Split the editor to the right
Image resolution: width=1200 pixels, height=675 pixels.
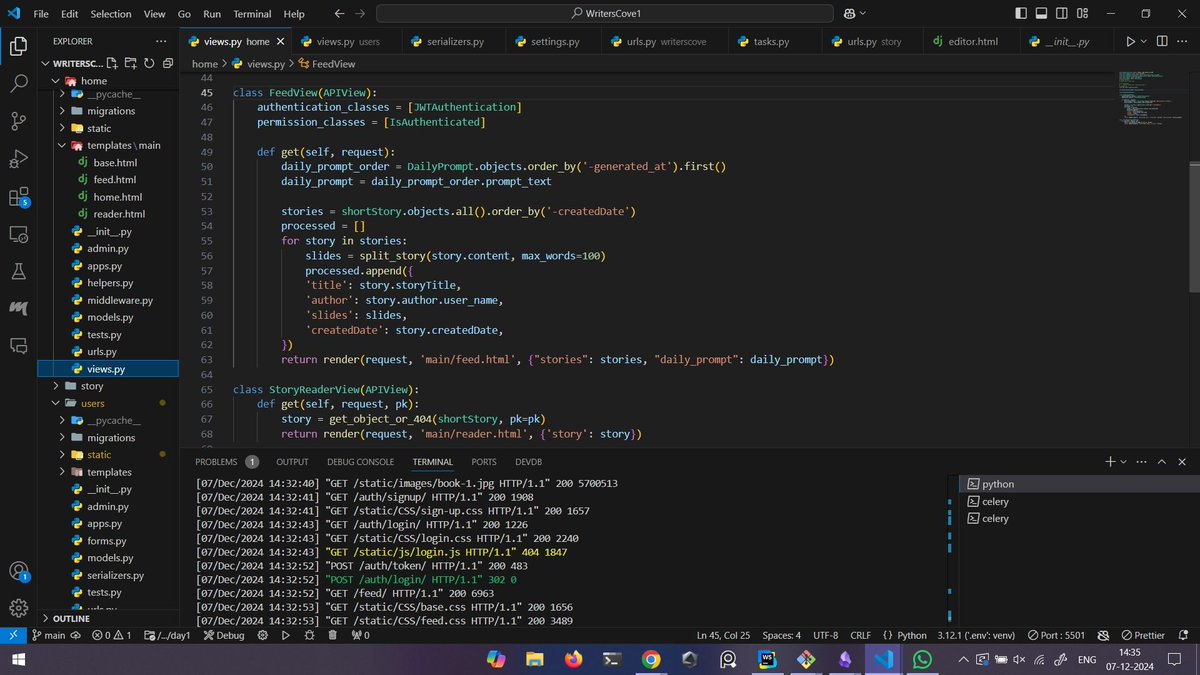pyautogui.click(x=1163, y=42)
